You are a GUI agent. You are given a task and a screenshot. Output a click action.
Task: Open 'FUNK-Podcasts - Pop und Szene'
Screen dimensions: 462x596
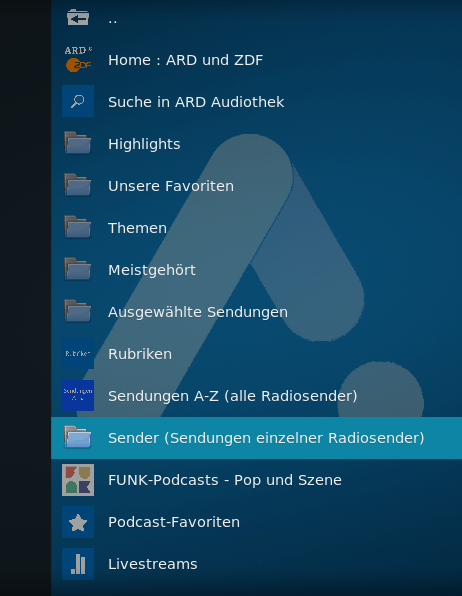point(256,480)
